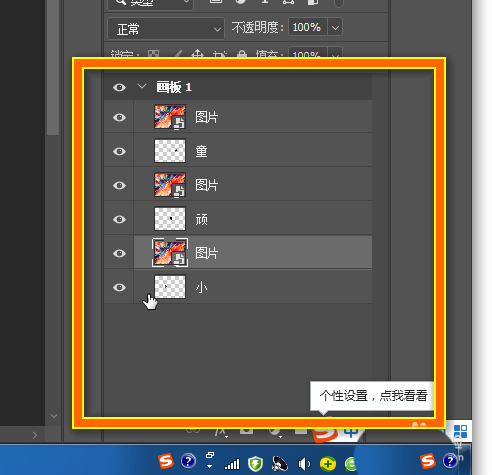This screenshot has width=492, height=475.
Task: Select the 顽 layer thumbnail
Action: coord(170,219)
